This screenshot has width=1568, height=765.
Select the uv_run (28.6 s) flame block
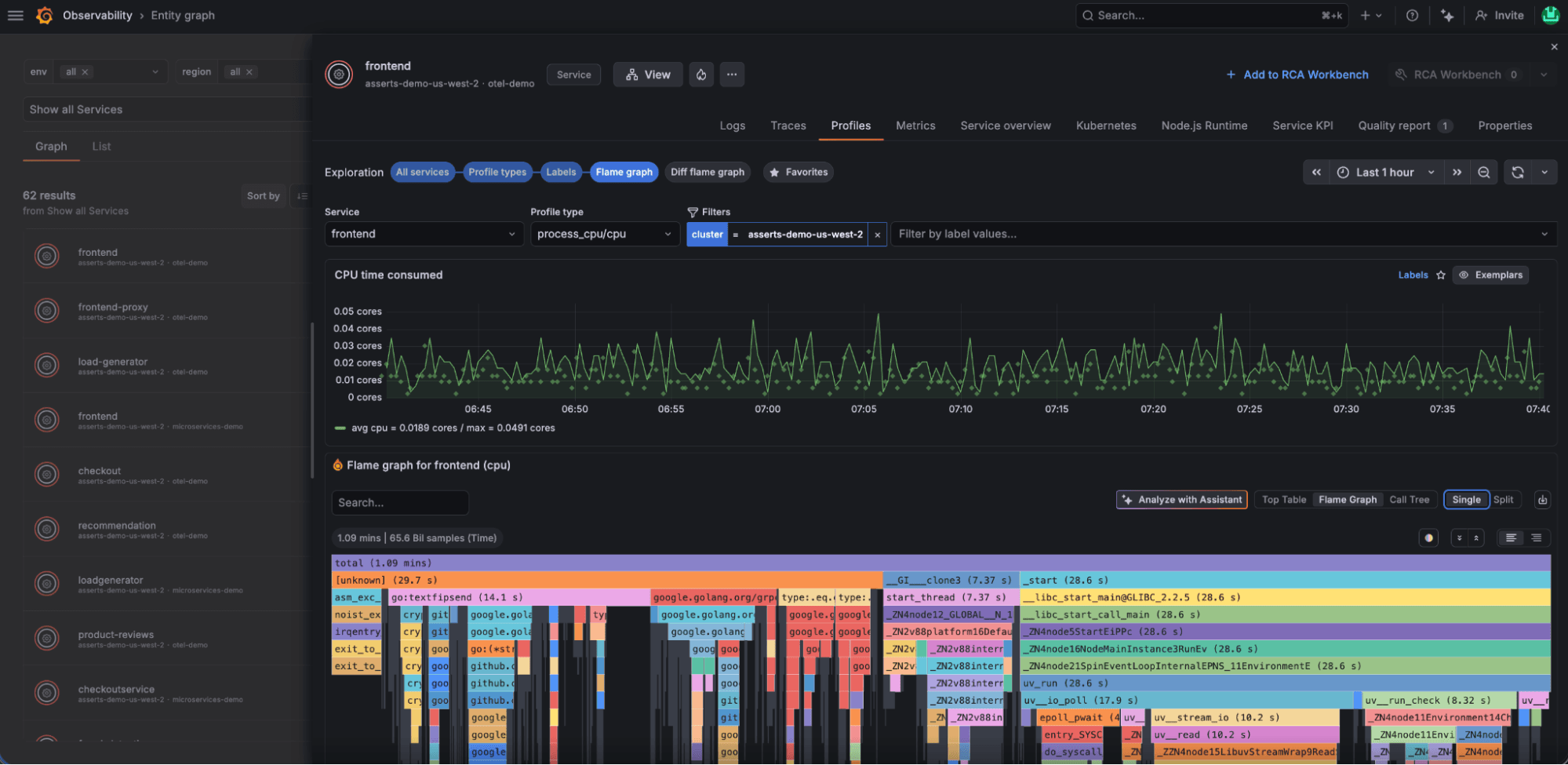click(1286, 683)
